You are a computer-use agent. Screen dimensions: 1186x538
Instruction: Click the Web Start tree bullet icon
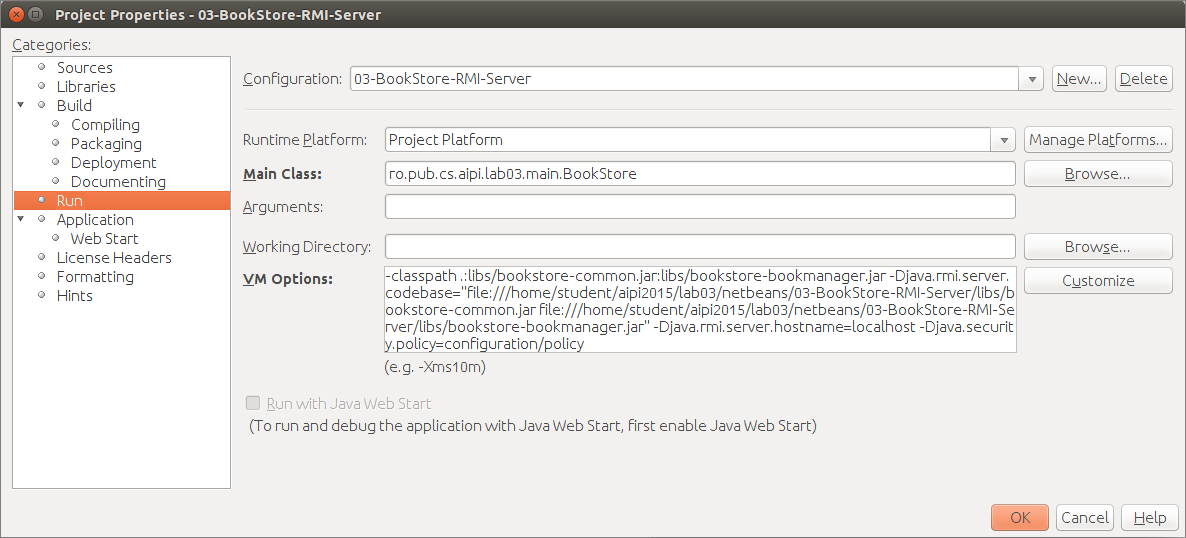pos(55,238)
